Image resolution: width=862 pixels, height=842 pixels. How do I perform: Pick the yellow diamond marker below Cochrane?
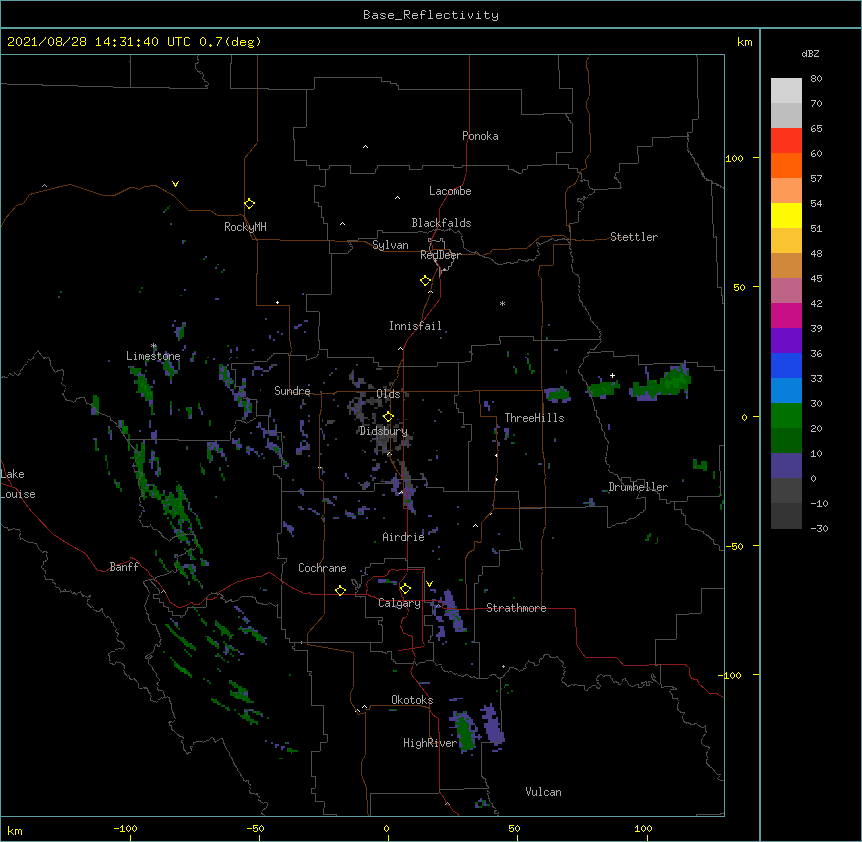[340, 590]
